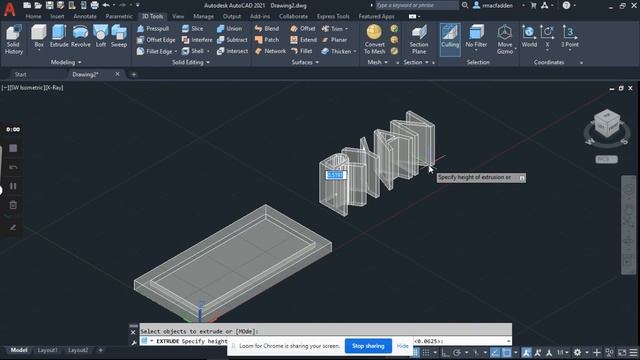The height and width of the screenshot is (360, 640).
Task: Open the Move Gizmo dropdown
Action: pyautogui.click(x=516, y=49)
